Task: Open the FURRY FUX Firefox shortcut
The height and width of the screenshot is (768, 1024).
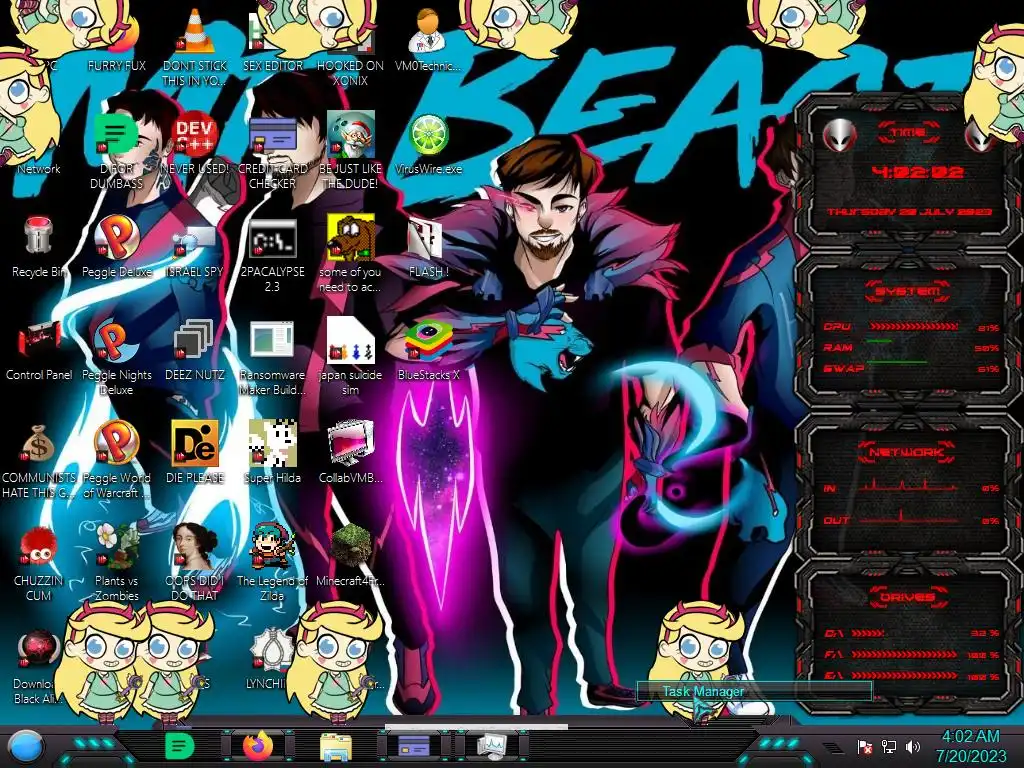Action: click(x=117, y=42)
